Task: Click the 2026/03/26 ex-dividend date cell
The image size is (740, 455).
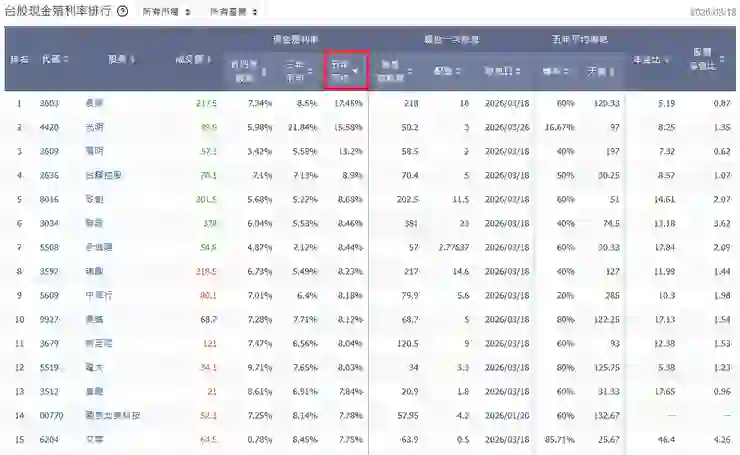Action: (507, 127)
